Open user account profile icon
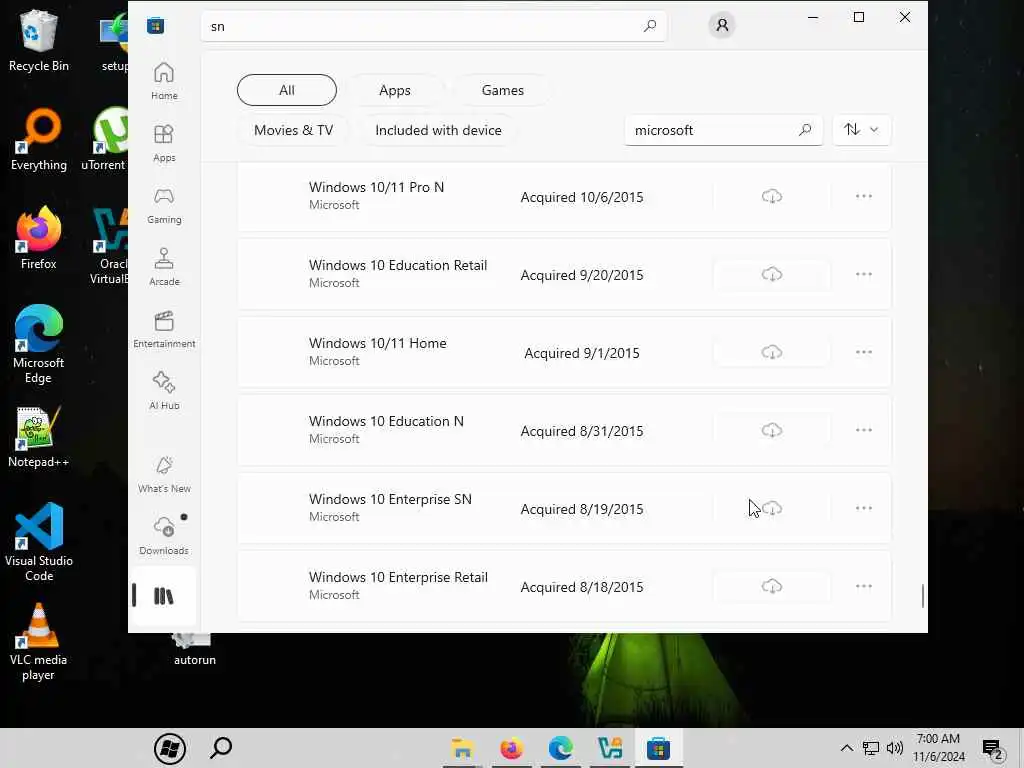 722,25
